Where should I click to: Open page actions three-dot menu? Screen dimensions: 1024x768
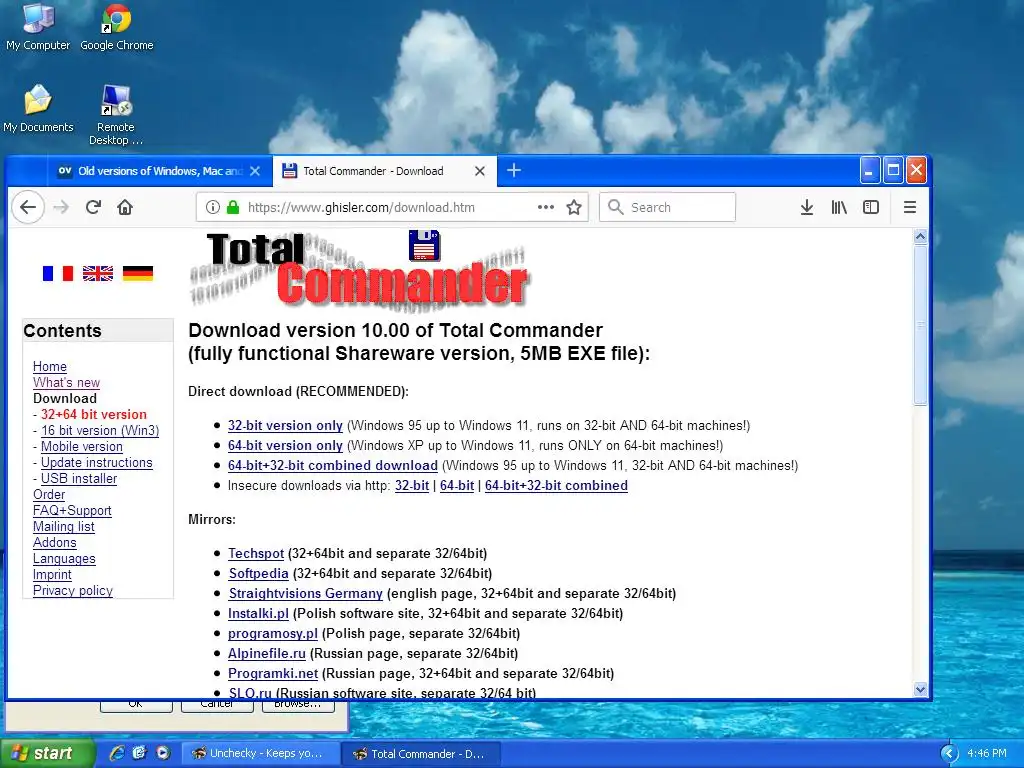(x=545, y=208)
